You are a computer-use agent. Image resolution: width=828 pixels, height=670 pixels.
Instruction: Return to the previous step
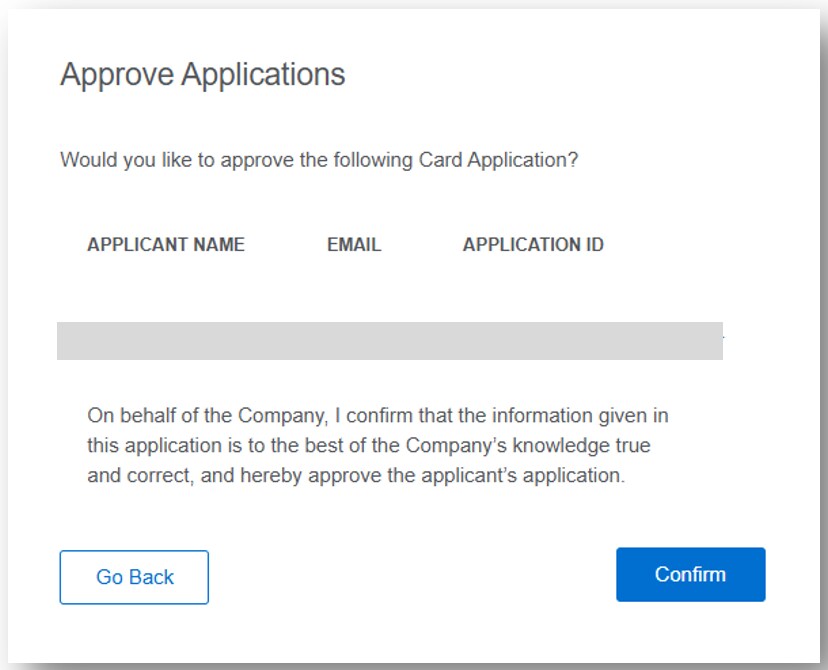(134, 577)
